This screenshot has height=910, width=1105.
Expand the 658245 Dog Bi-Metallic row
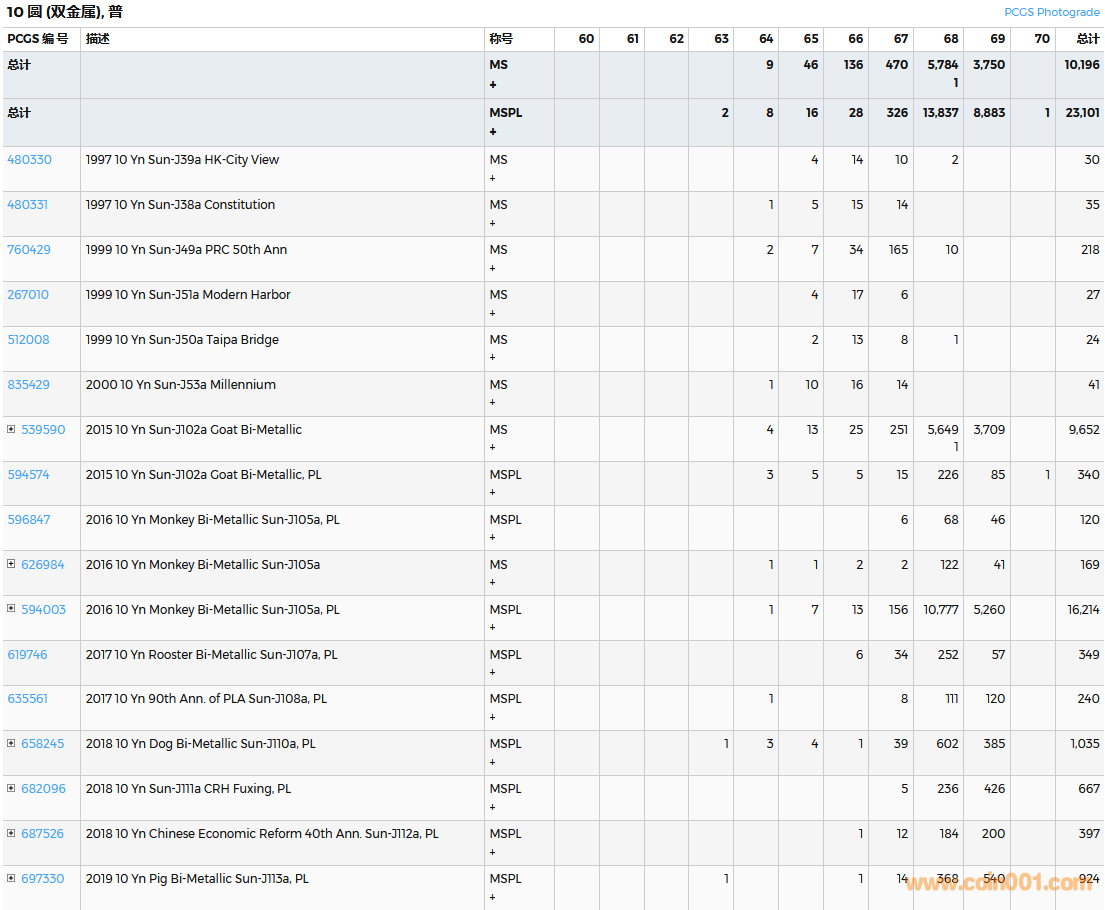pyautogui.click(x=11, y=743)
